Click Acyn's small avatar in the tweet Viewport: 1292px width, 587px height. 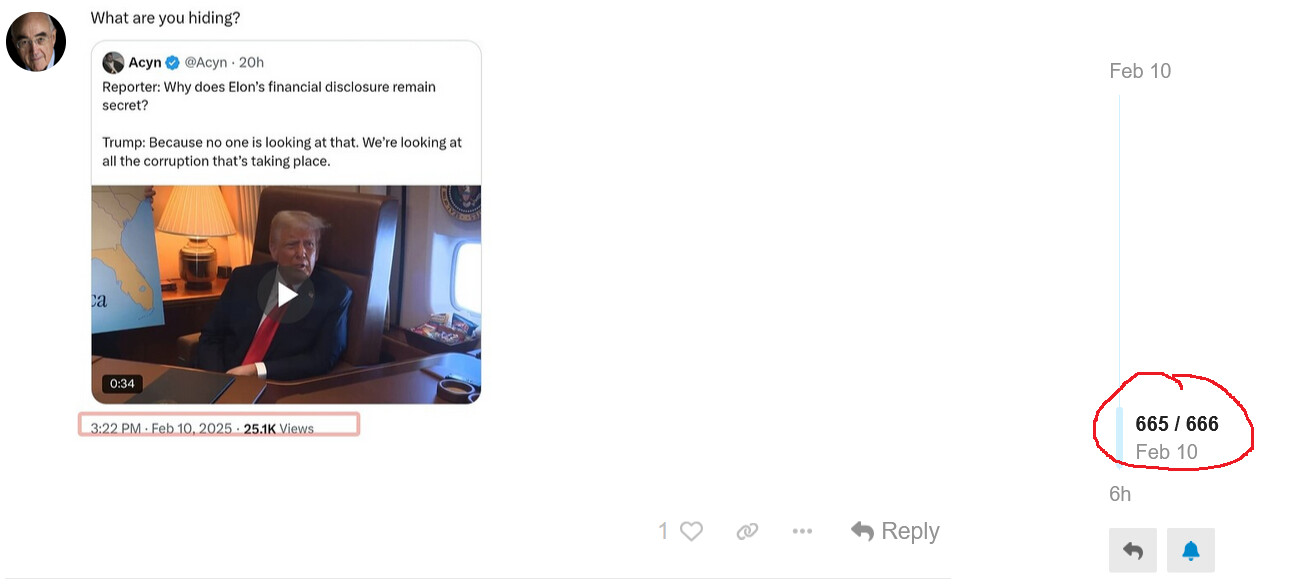pos(113,63)
